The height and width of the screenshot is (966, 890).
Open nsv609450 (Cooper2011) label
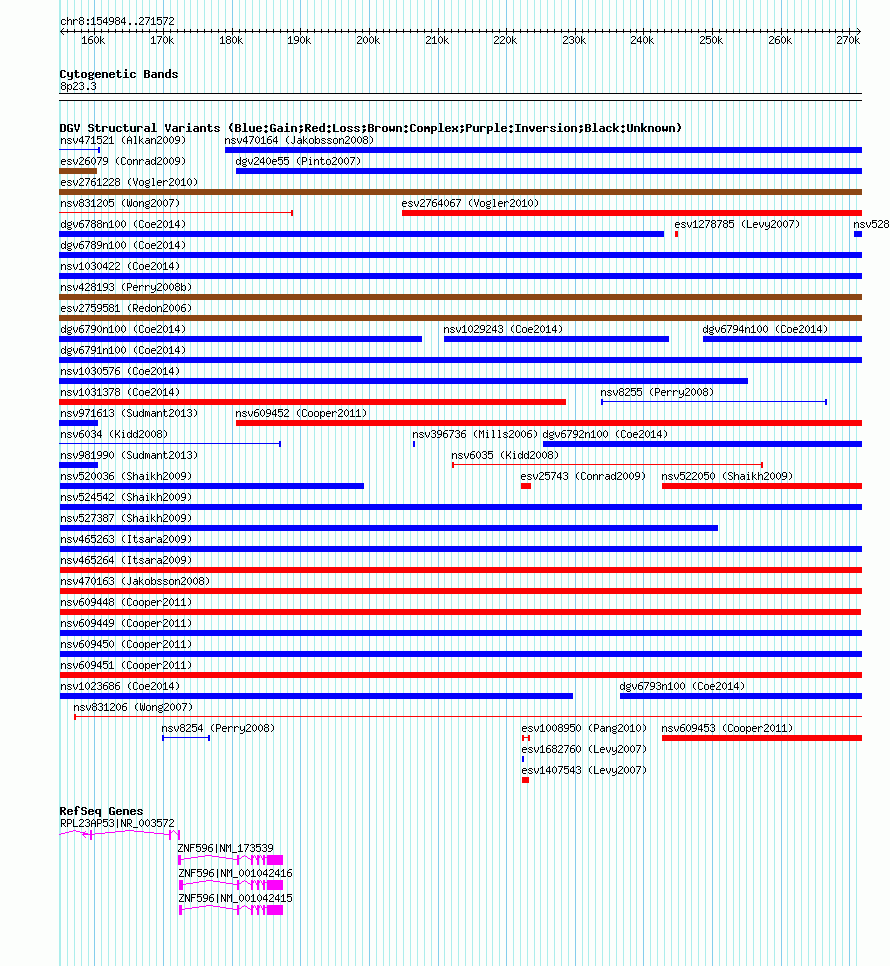(x=126, y=643)
